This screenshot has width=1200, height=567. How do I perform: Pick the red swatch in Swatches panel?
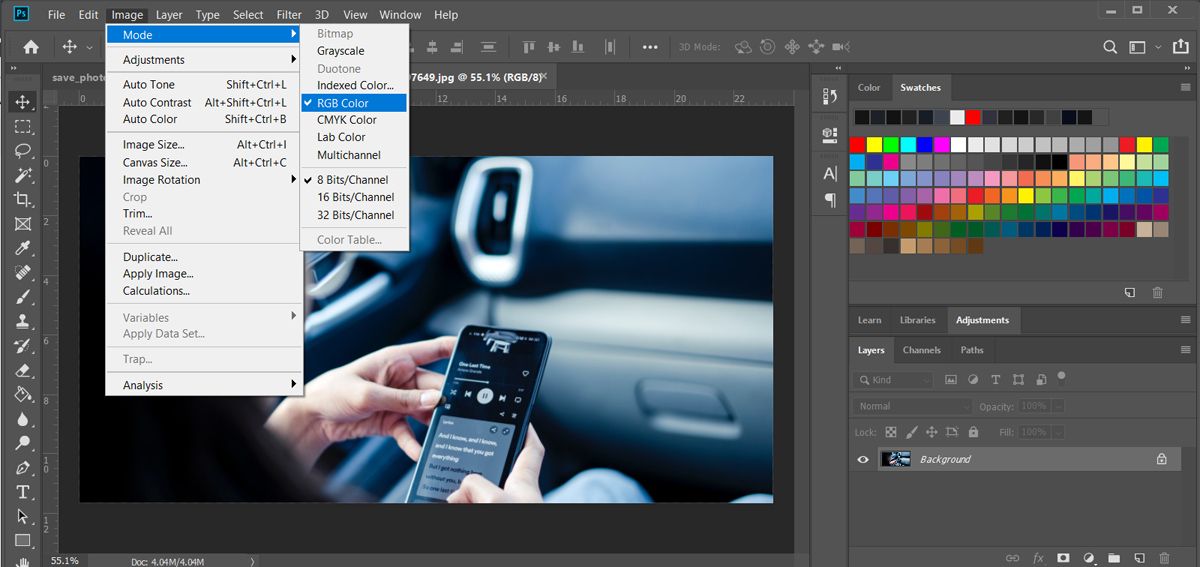pos(857,144)
